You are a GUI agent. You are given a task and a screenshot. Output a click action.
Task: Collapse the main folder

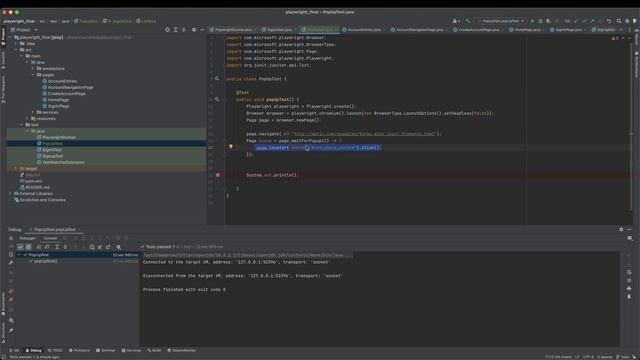(x=22, y=56)
